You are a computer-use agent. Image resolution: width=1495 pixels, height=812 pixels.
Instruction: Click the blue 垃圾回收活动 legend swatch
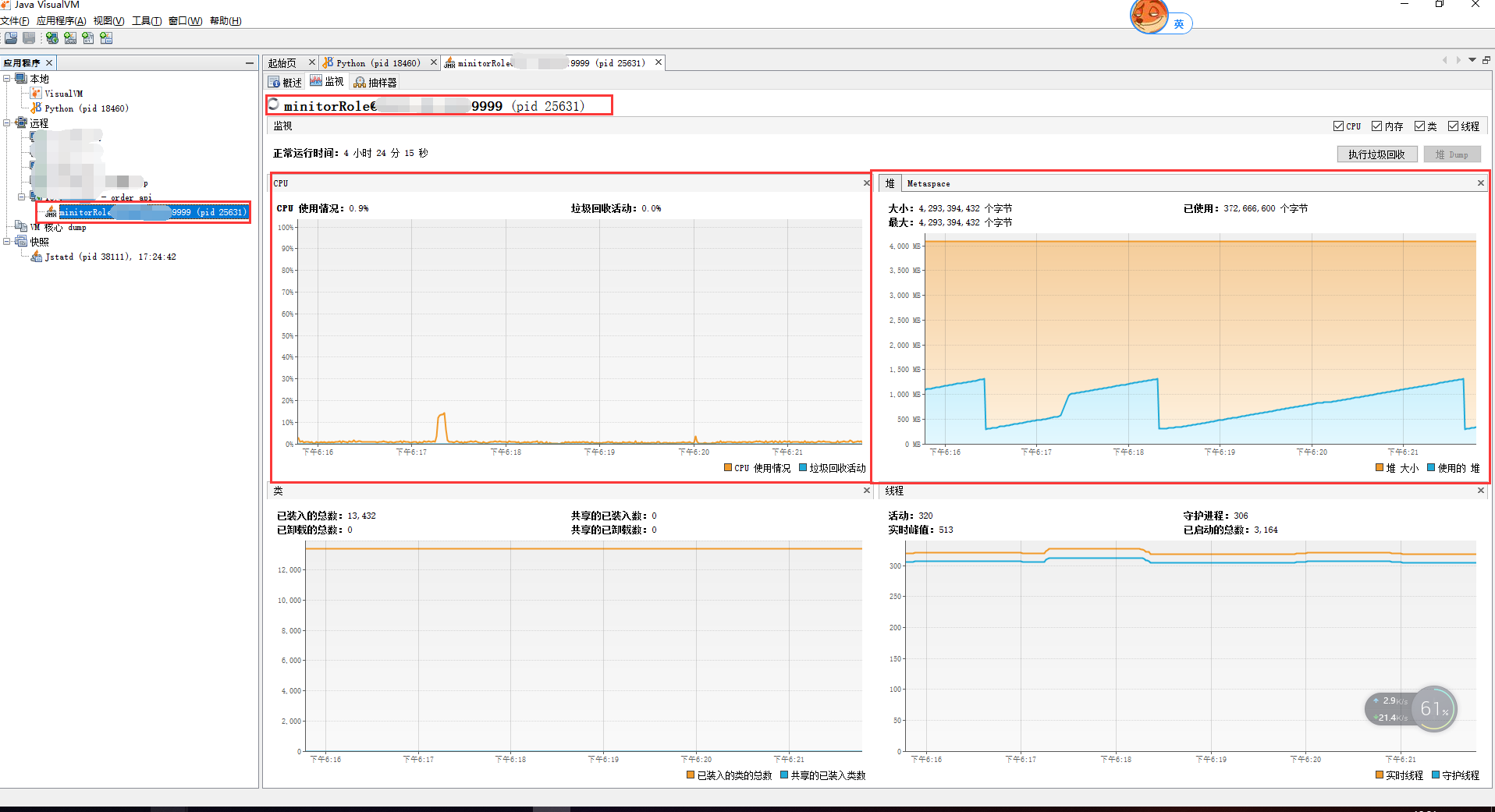tap(803, 468)
